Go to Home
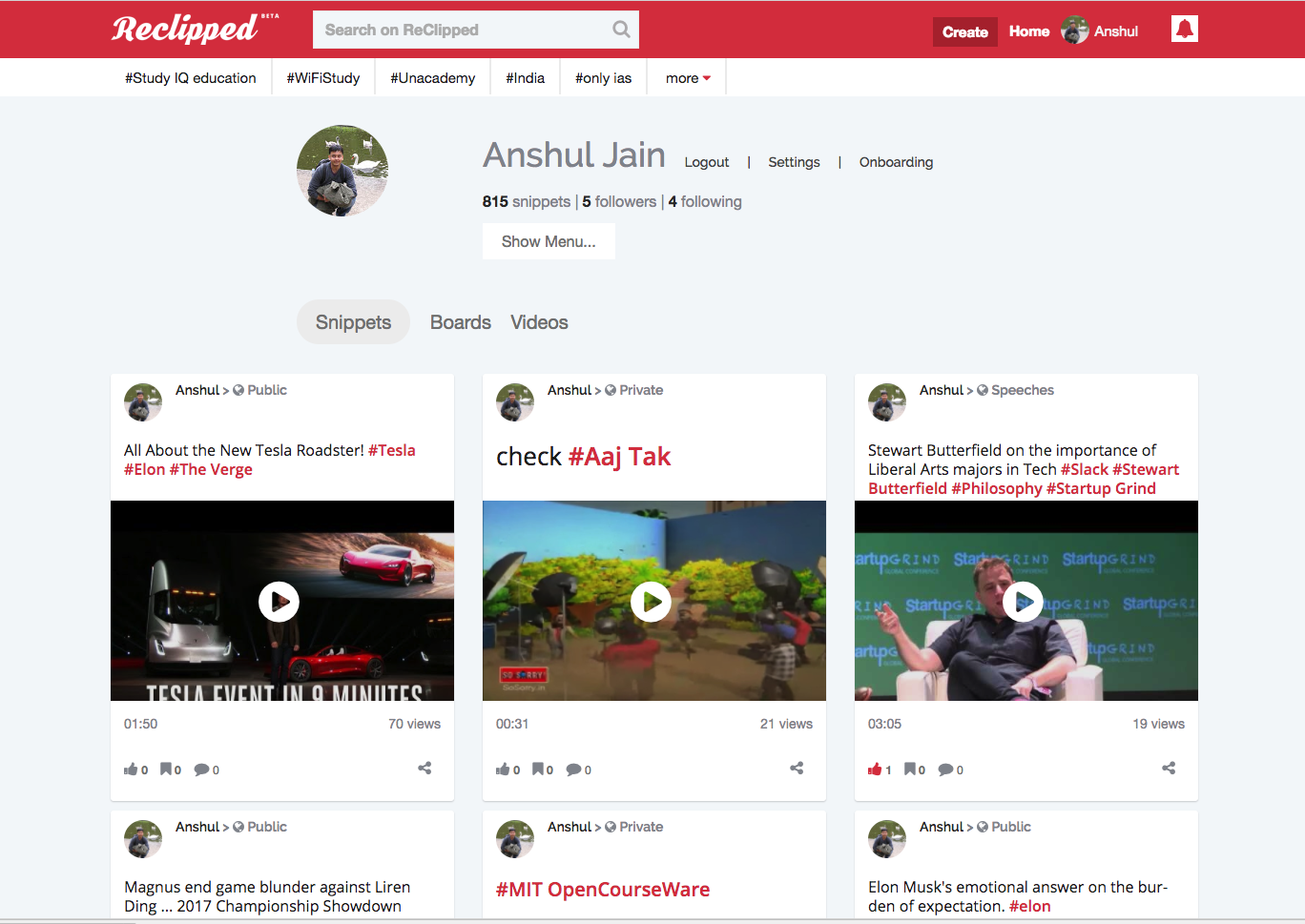 [x=1029, y=31]
